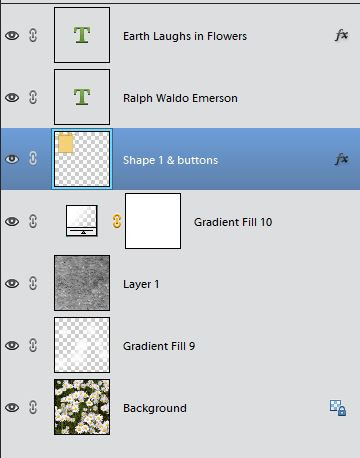Viewport: 360px width, 458px height.
Task: Click the lock icon on Background layer
Action: (x=338, y=408)
